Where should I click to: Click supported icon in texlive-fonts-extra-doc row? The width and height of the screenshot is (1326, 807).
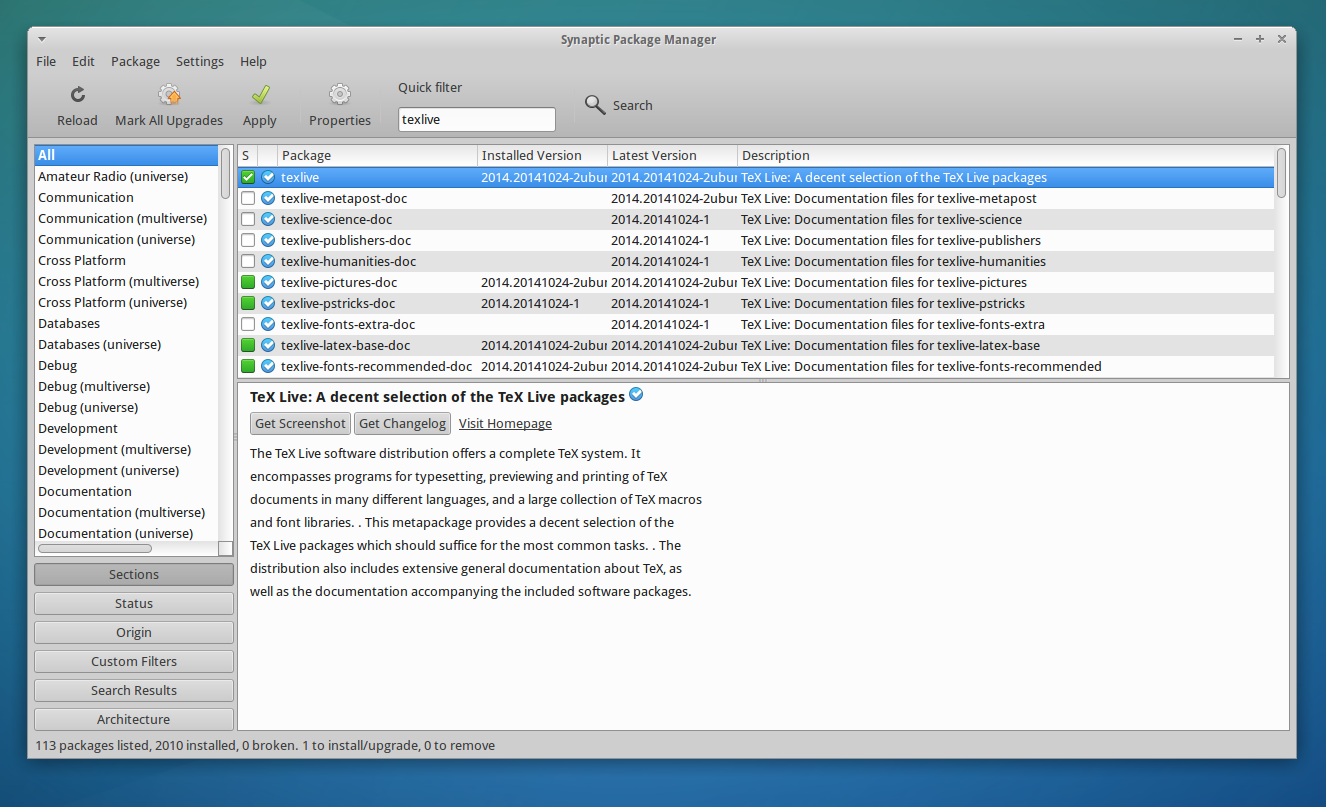(x=268, y=324)
